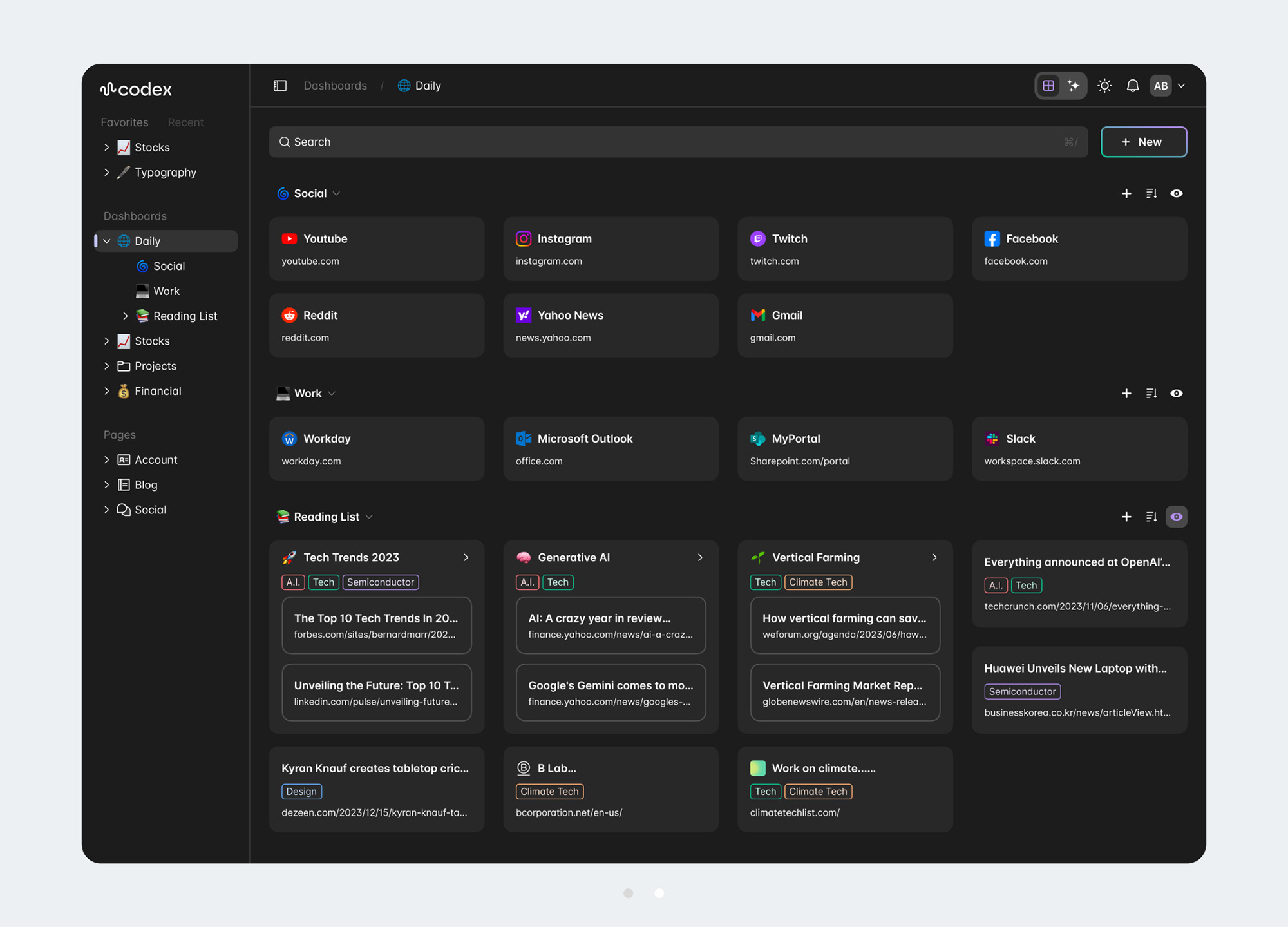The width and height of the screenshot is (1288, 927).
Task: Expand Tech Trends 2023 folder chevron
Action: [x=466, y=557]
